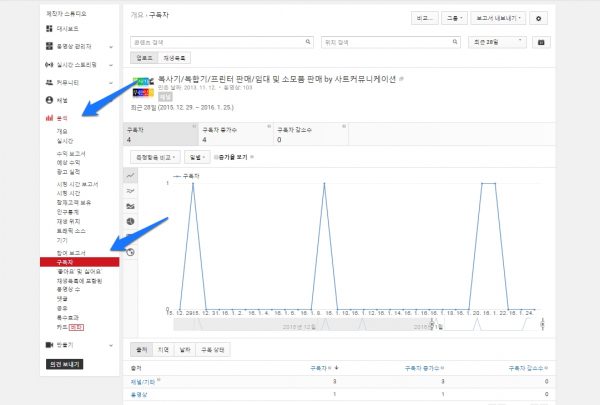Open the 일별 interval dropdown
The image size is (600, 405).
pyautogui.click(x=197, y=157)
